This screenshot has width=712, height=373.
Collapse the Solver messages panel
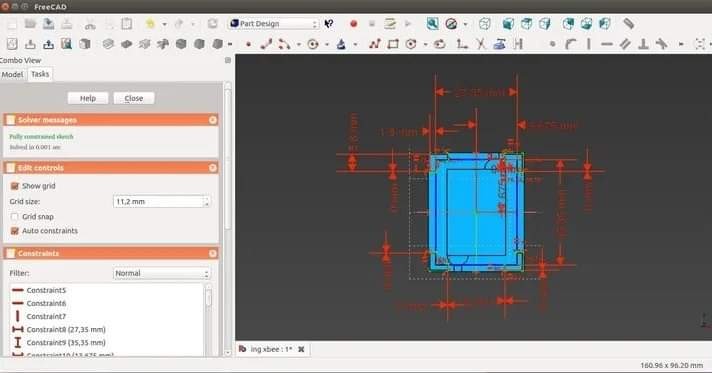coord(213,120)
